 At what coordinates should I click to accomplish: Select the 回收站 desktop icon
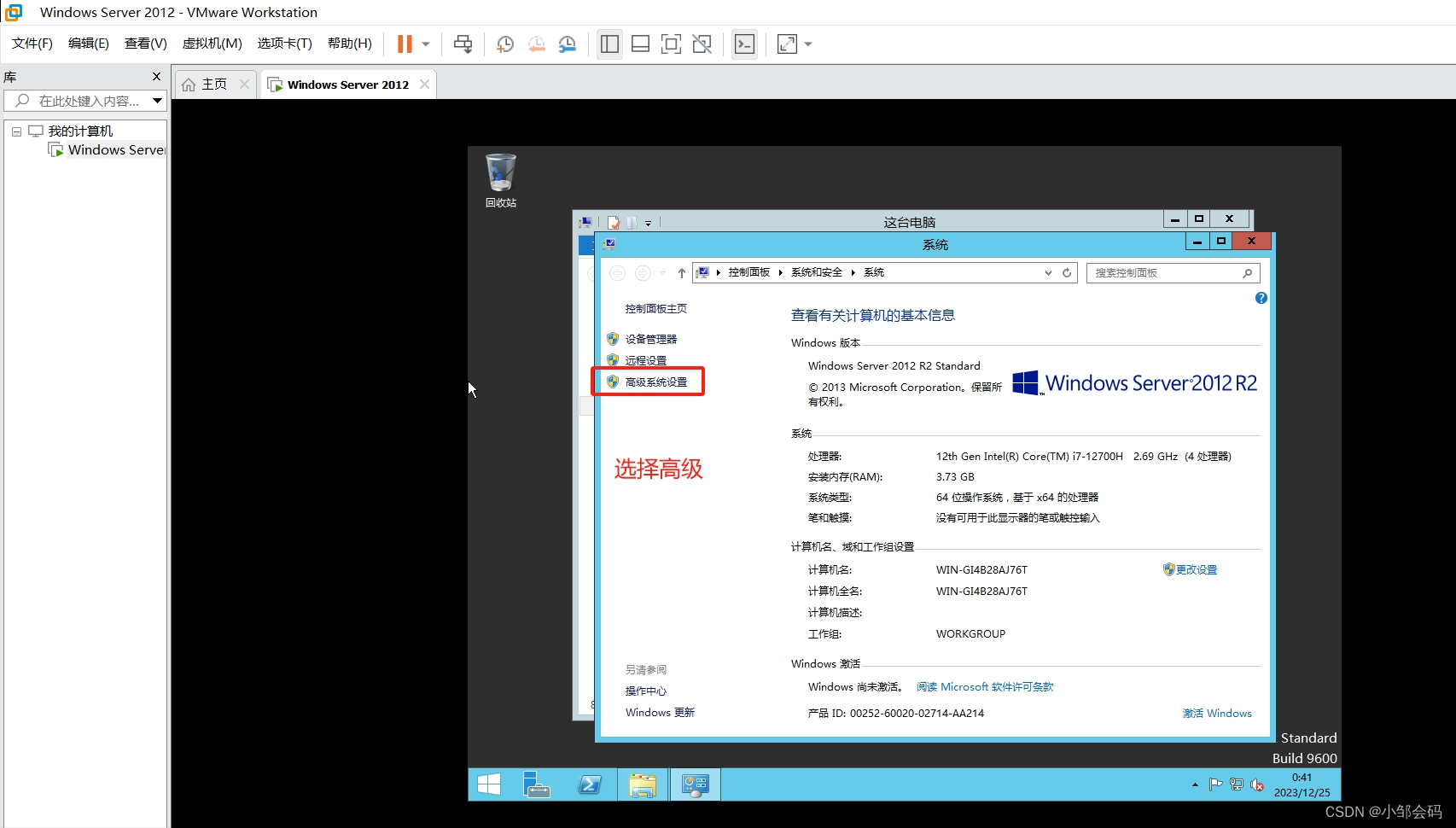click(x=501, y=180)
